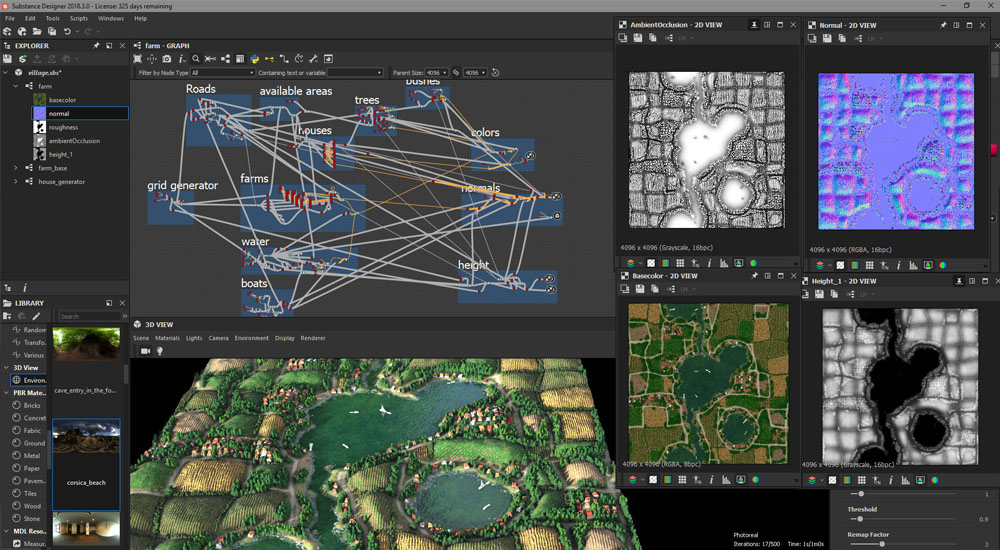Select the Bricks category in the Library

click(32, 406)
